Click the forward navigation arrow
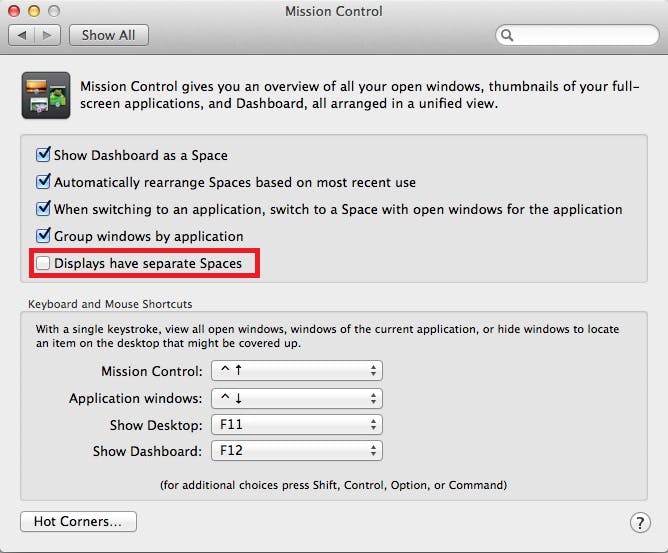This screenshot has height=553, width=668. 47,35
